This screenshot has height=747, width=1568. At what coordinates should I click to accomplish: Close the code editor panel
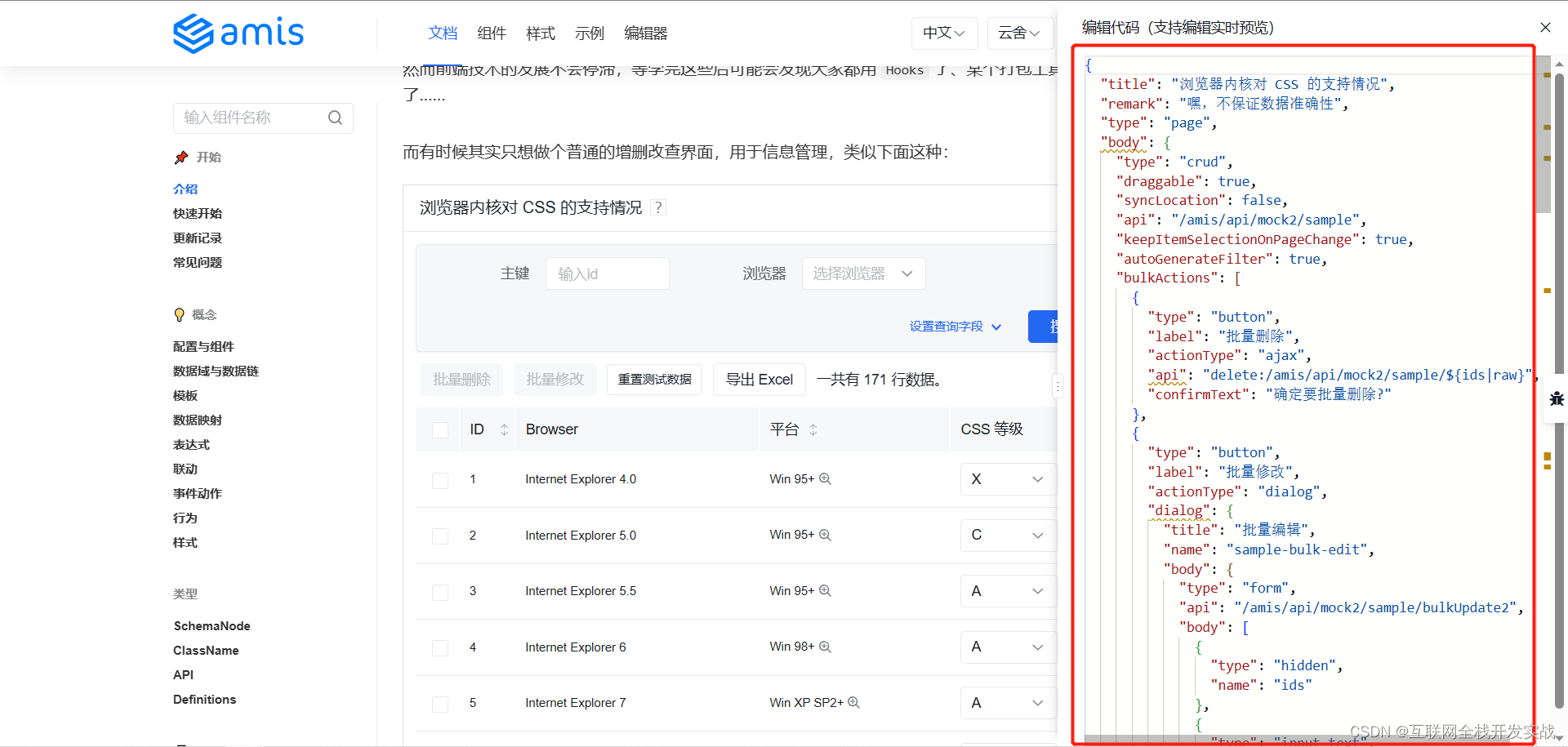point(1545,27)
